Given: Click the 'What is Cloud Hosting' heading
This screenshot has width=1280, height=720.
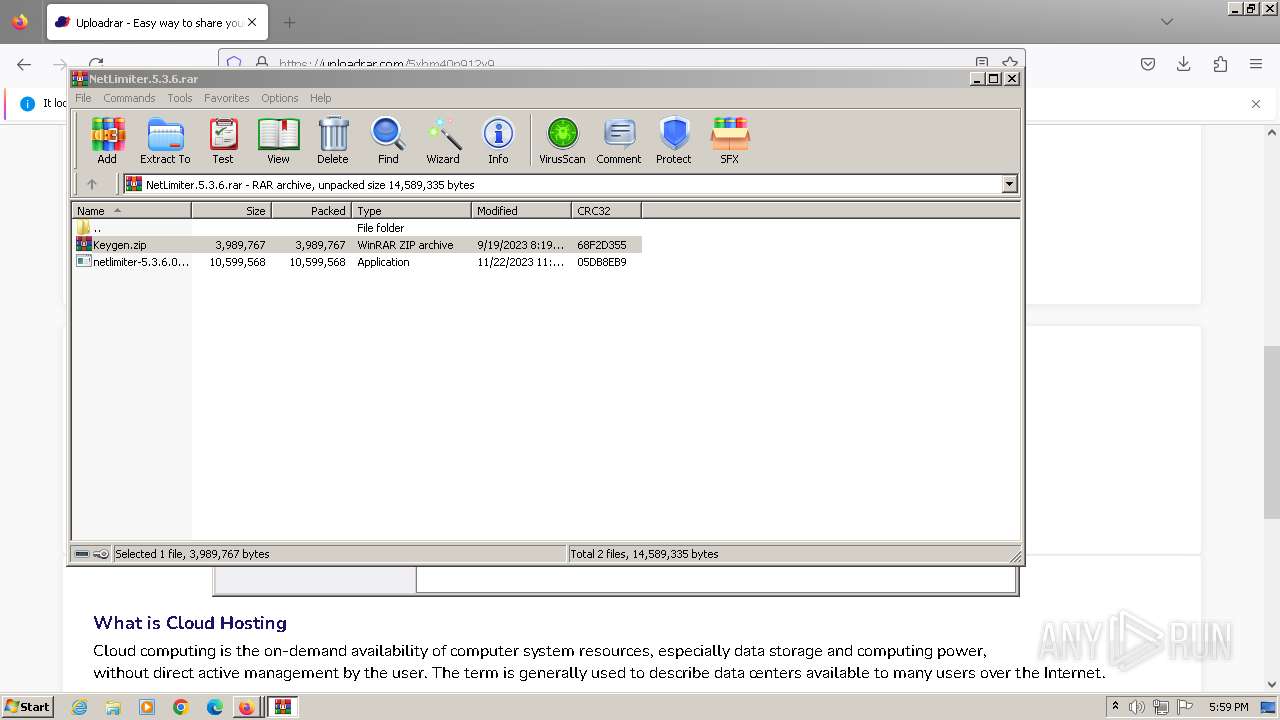Looking at the screenshot, I should (x=190, y=623).
